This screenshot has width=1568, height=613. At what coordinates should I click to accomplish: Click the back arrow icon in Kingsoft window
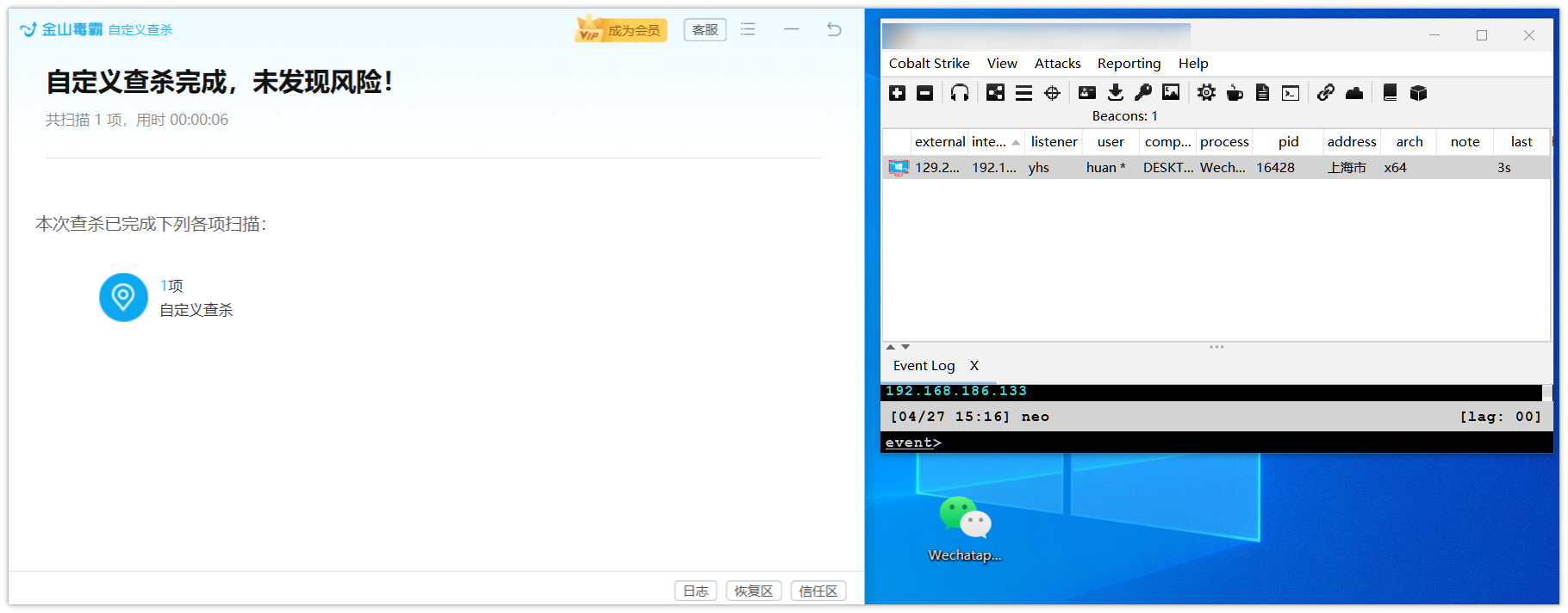pyautogui.click(x=834, y=29)
